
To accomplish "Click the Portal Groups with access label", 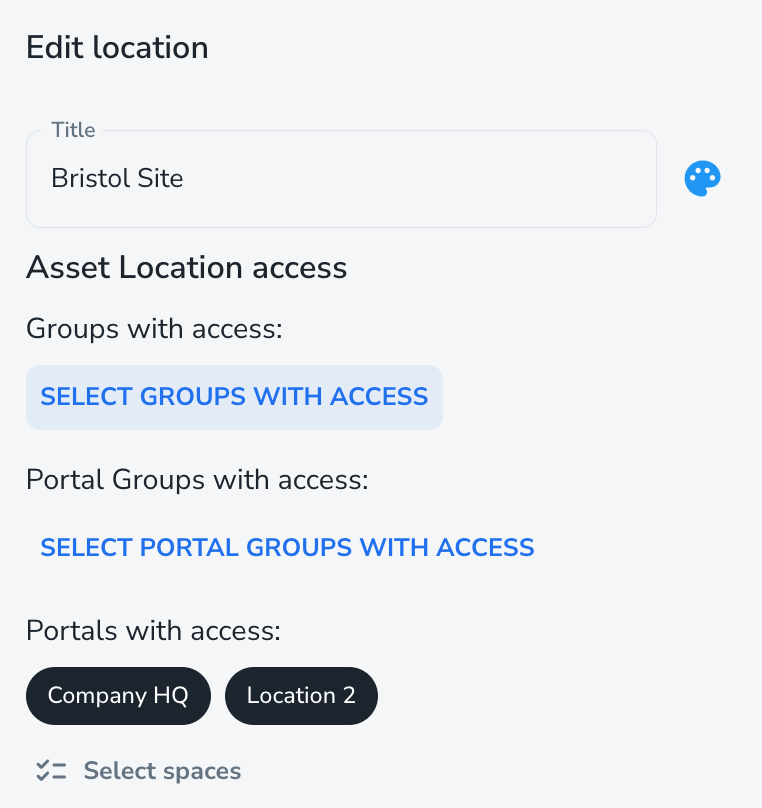I will pos(197,480).
